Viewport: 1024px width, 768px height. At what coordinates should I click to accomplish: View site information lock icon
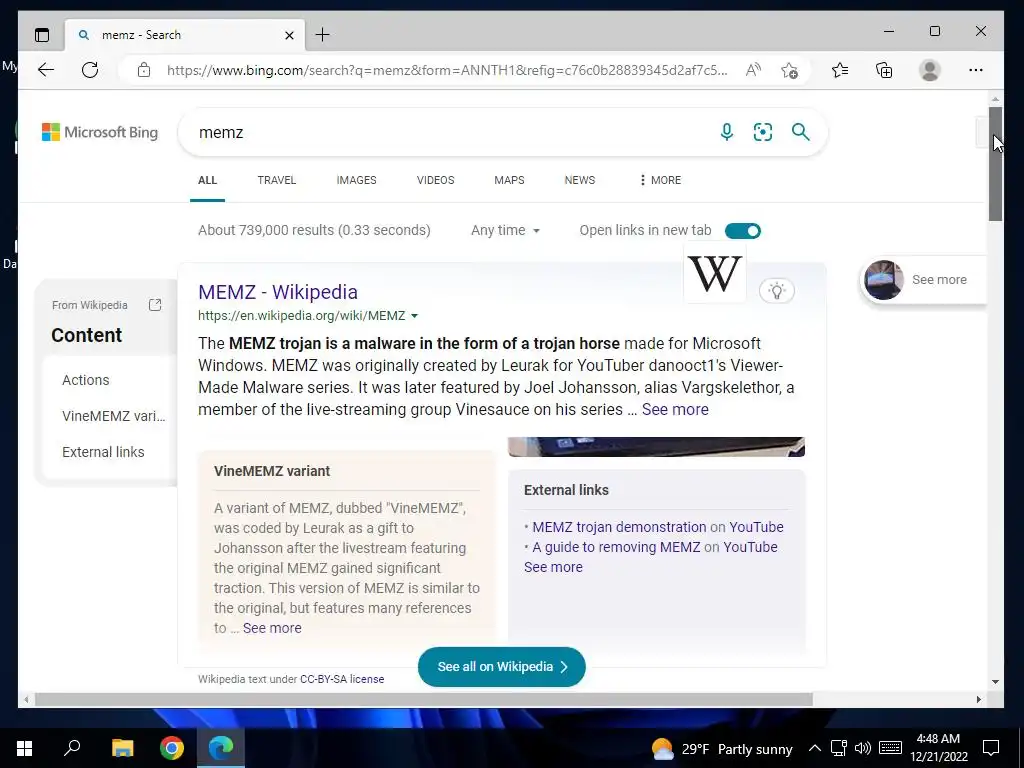point(144,70)
